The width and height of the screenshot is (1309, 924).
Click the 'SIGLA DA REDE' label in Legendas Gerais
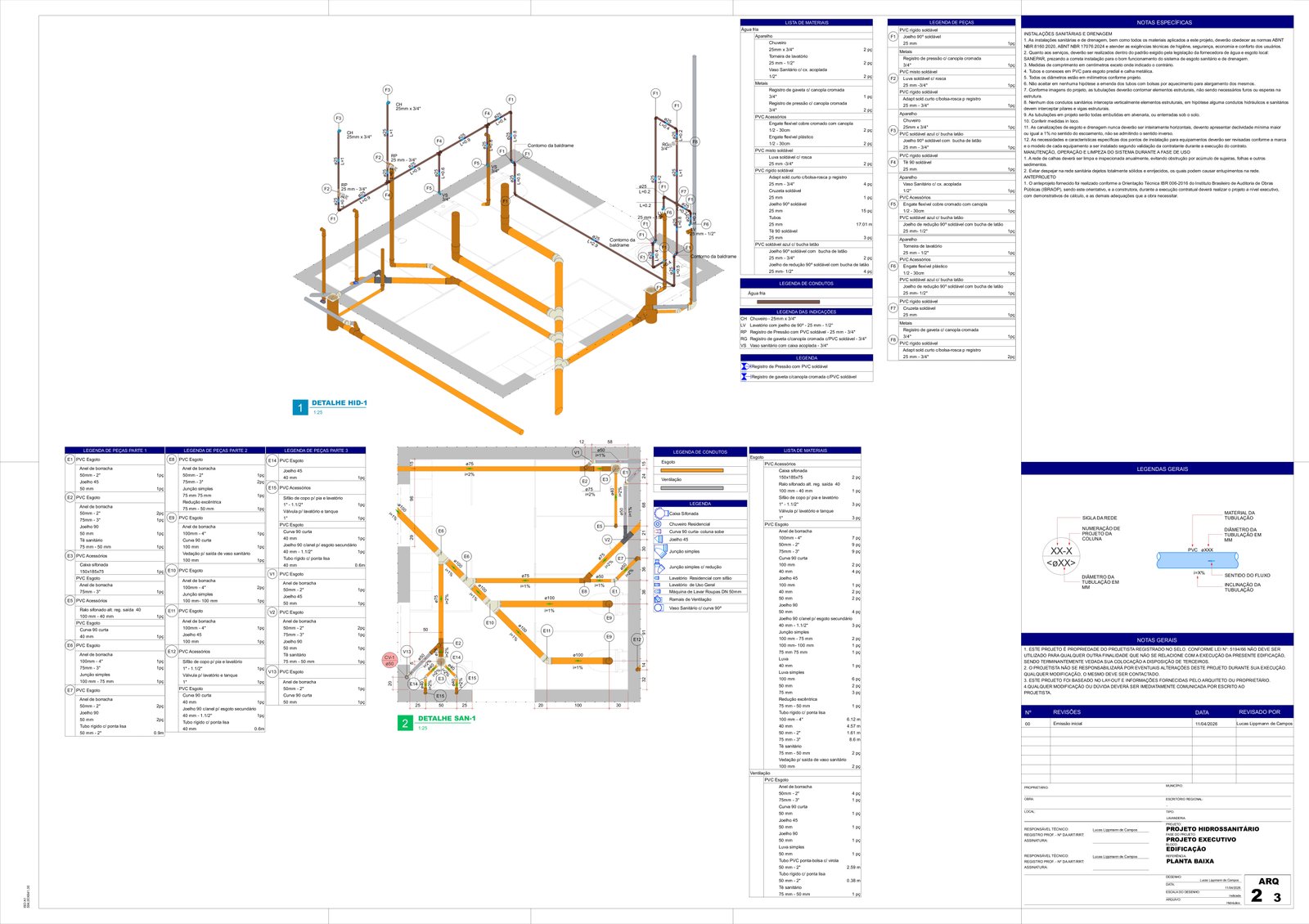coord(1100,518)
